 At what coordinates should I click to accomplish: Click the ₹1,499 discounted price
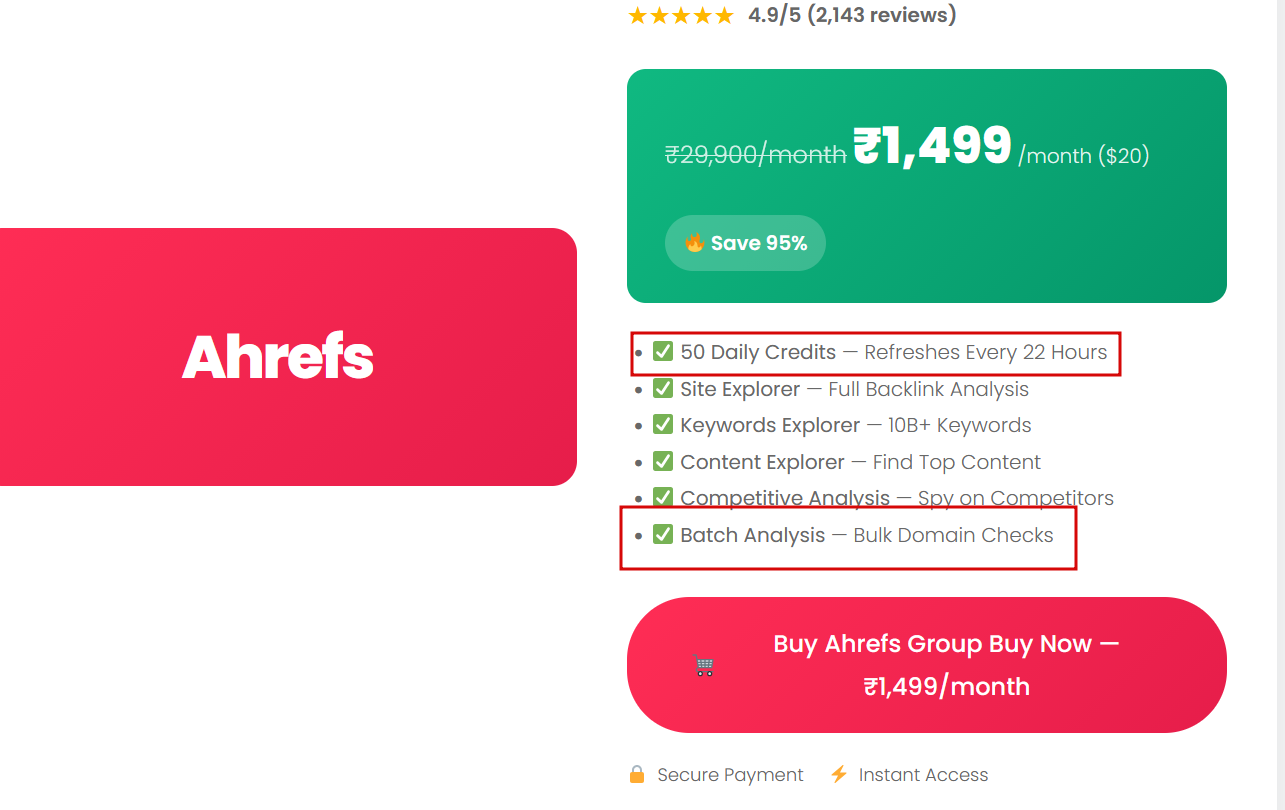[x=932, y=147]
